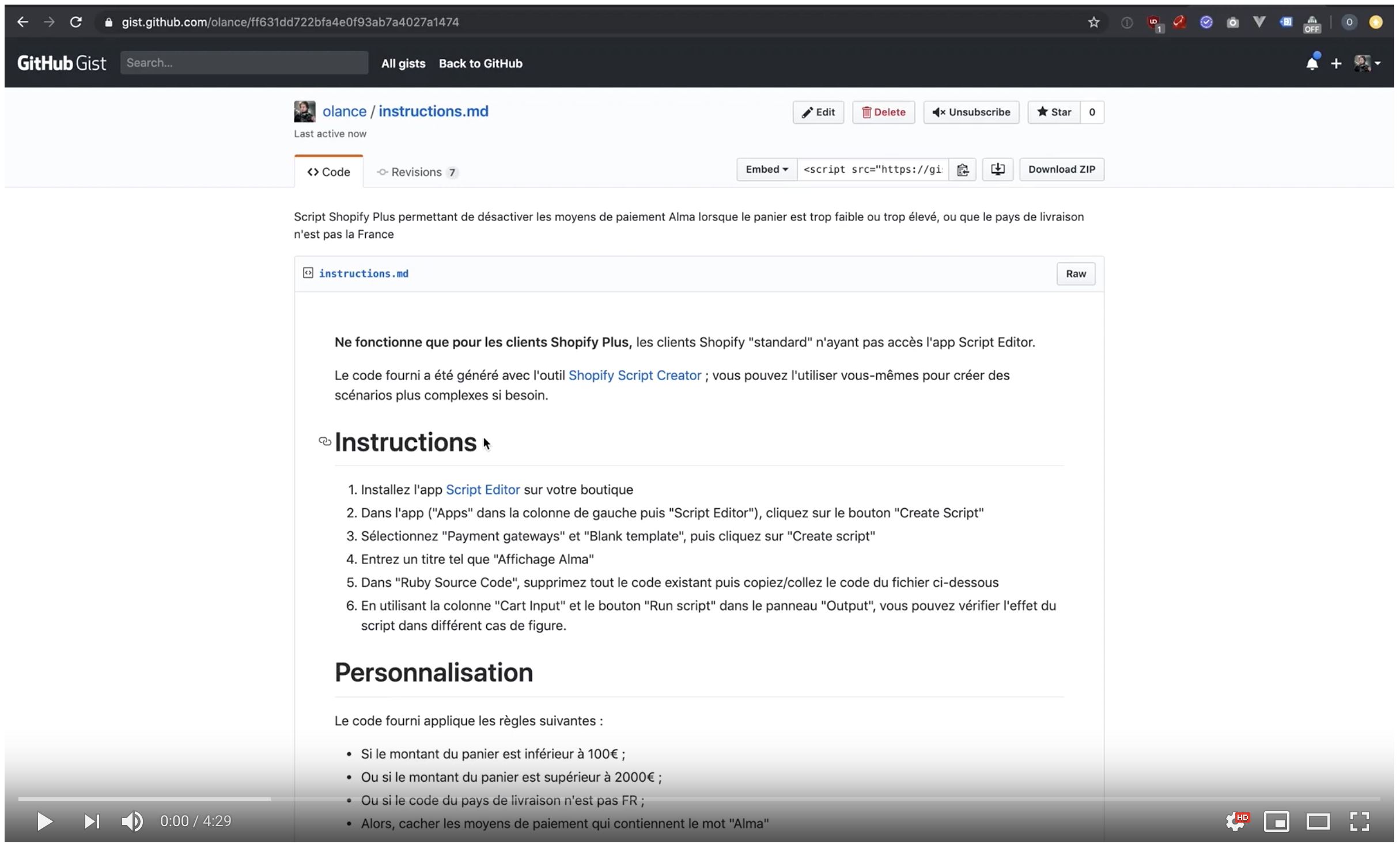The height and width of the screenshot is (848, 1400).
Task: Unsubscribe from this gist
Action: 971,112
